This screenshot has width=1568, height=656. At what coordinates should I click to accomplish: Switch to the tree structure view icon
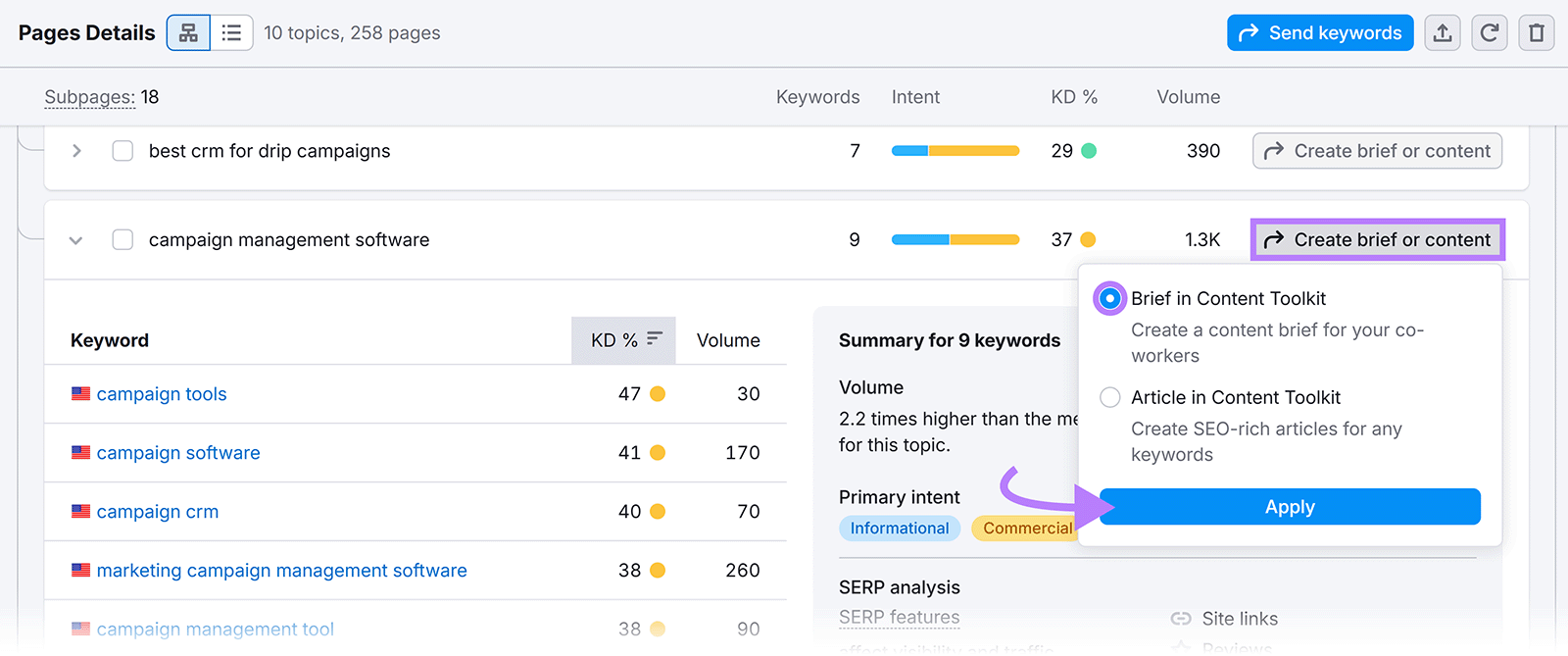pyautogui.click(x=188, y=33)
